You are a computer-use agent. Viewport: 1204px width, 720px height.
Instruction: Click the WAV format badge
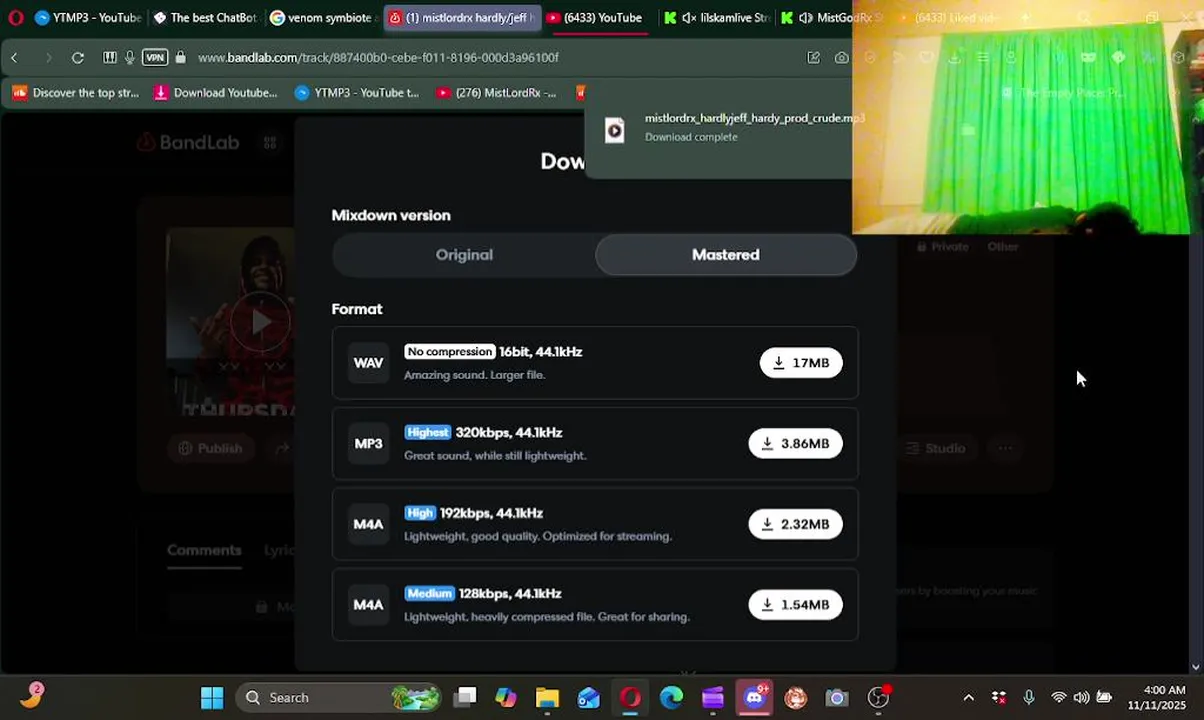point(368,363)
